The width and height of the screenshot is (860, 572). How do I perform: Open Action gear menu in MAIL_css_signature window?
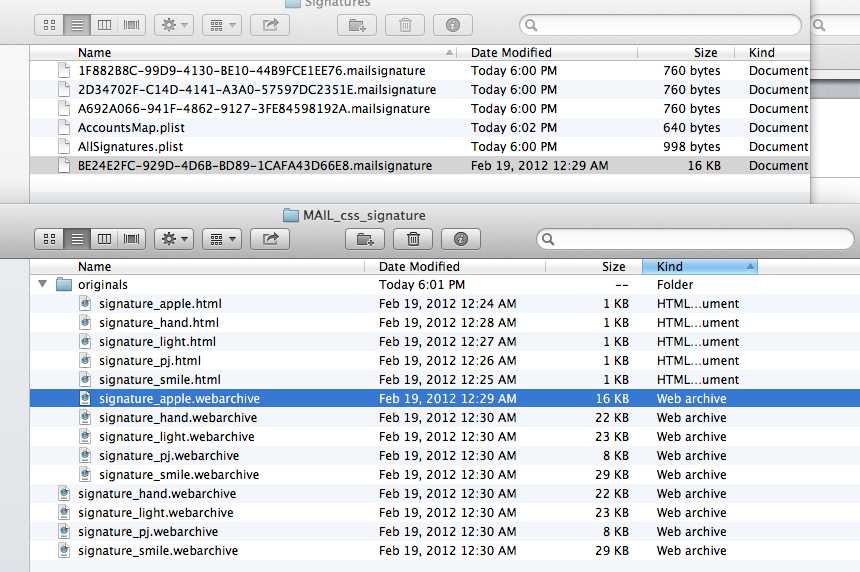(x=174, y=239)
